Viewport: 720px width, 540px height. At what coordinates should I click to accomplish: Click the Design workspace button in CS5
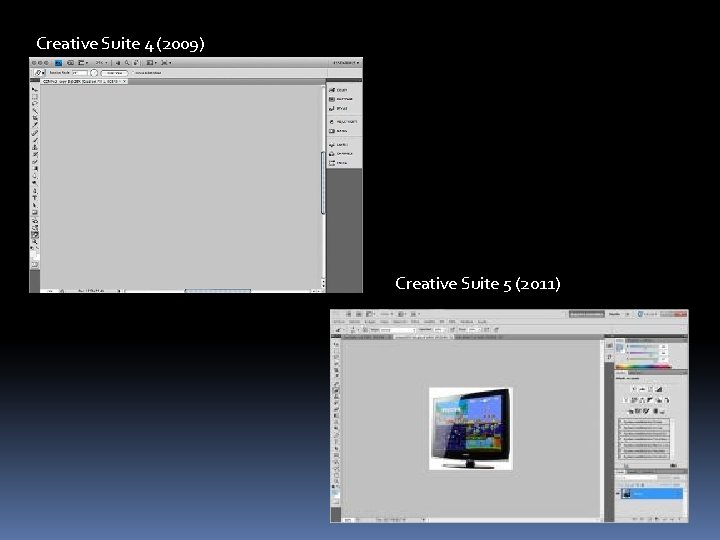(614, 314)
